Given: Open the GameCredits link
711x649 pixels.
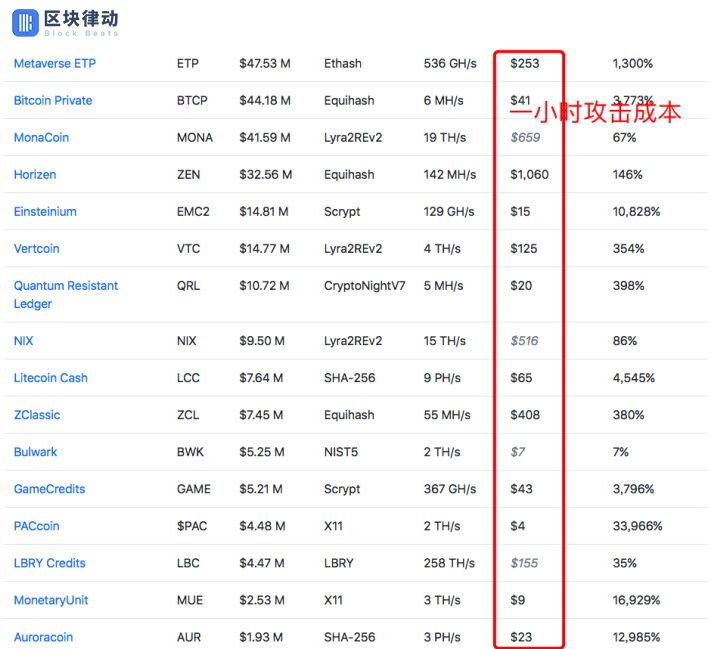Looking at the screenshot, I should pyautogui.click(x=49, y=489).
